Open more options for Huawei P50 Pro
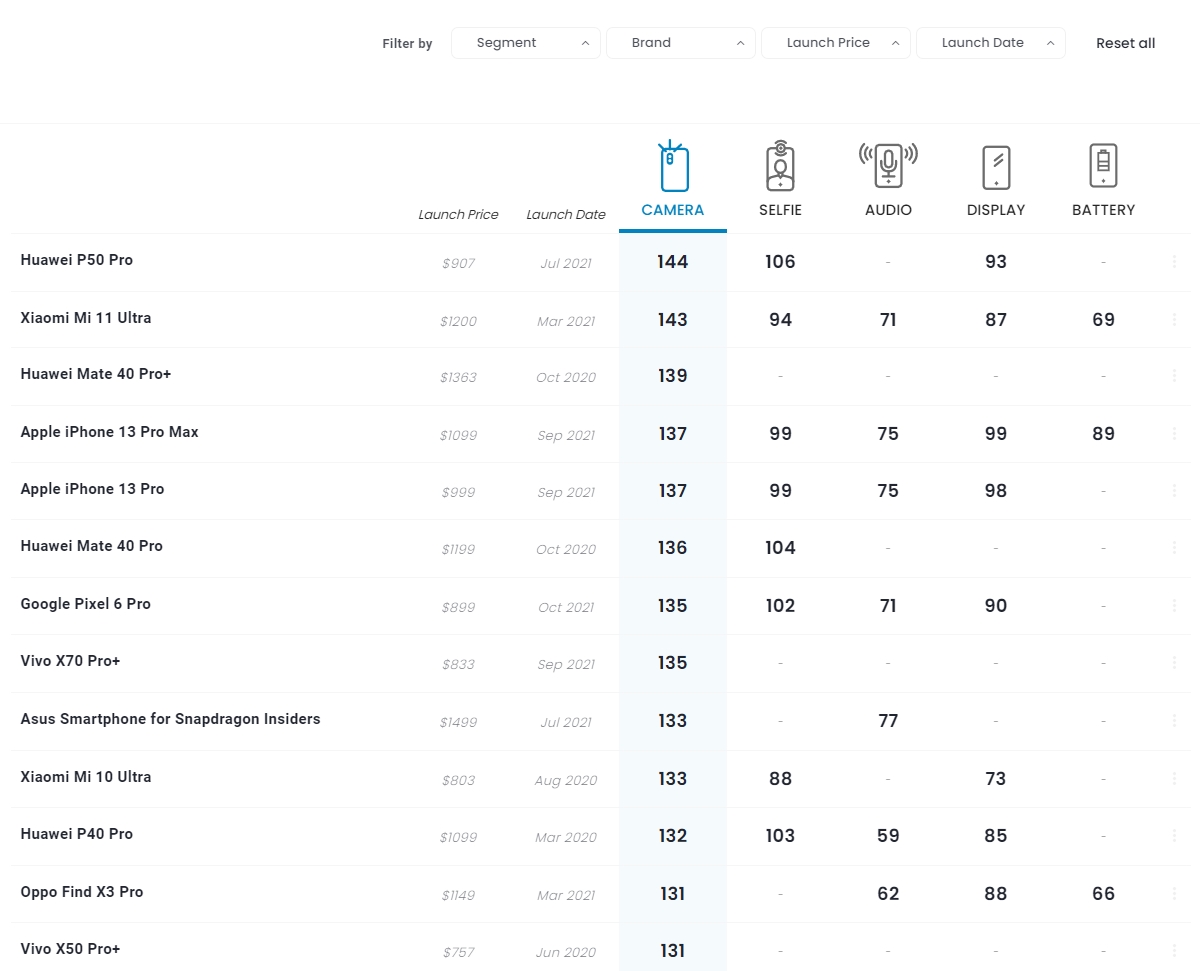The height and width of the screenshot is (971, 1200). coord(1174,262)
